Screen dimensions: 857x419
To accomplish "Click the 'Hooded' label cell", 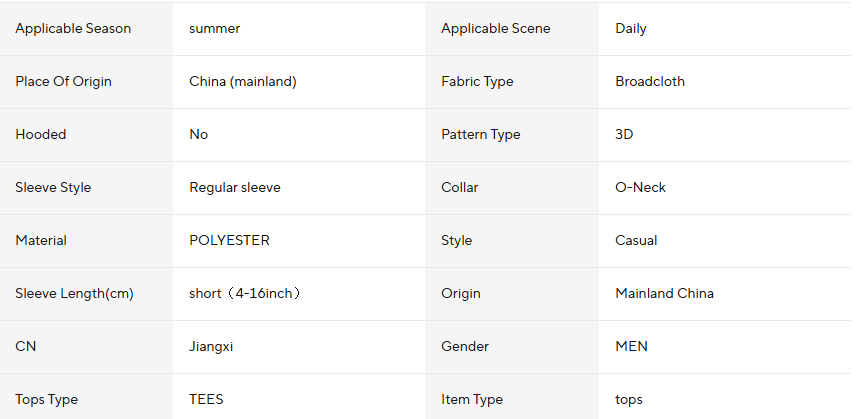I will (x=41, y=135).
